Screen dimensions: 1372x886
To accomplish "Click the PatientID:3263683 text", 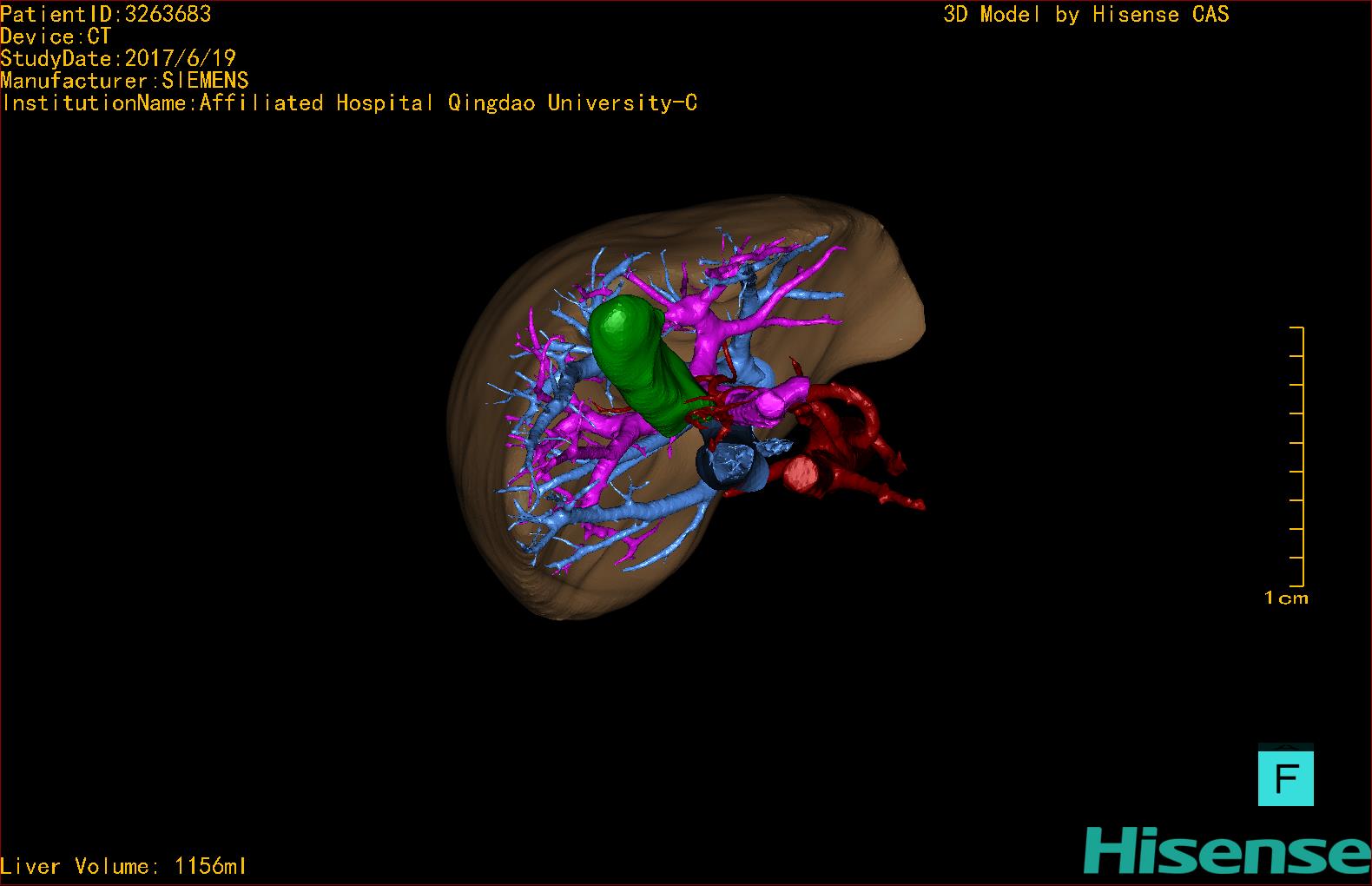I will point(106,14).
